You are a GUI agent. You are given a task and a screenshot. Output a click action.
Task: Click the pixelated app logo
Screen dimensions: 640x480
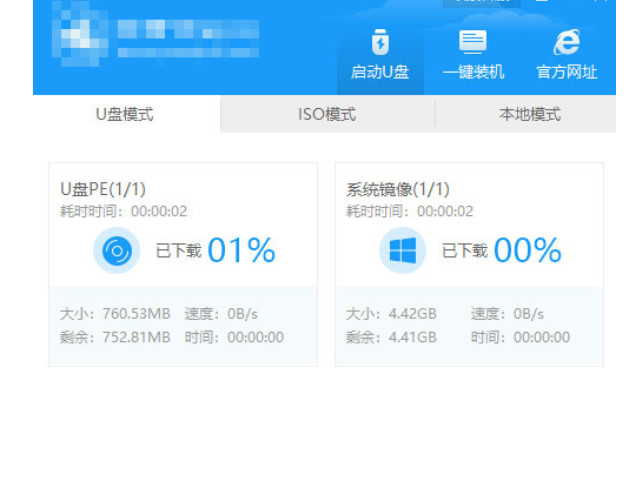(x=80, y=34)
